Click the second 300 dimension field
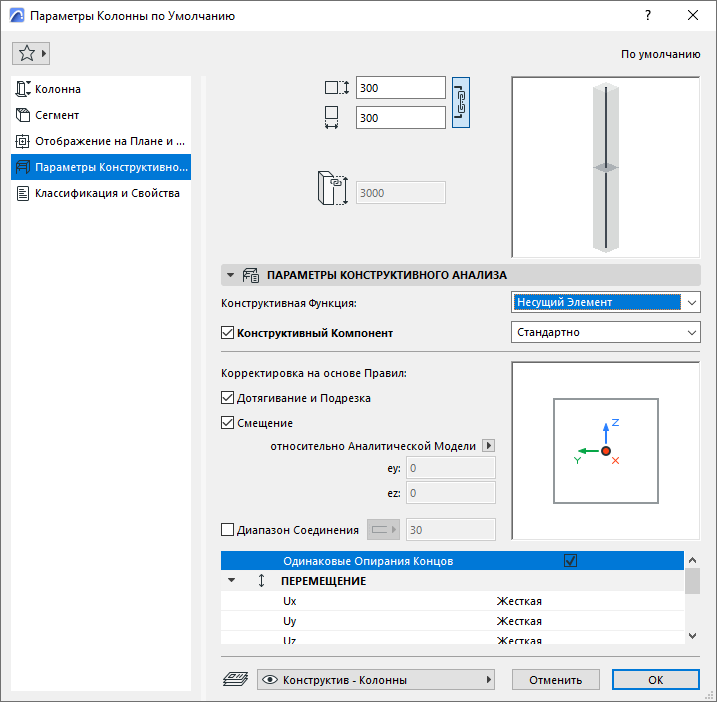The image size is (717, 702). pos(401,118)
